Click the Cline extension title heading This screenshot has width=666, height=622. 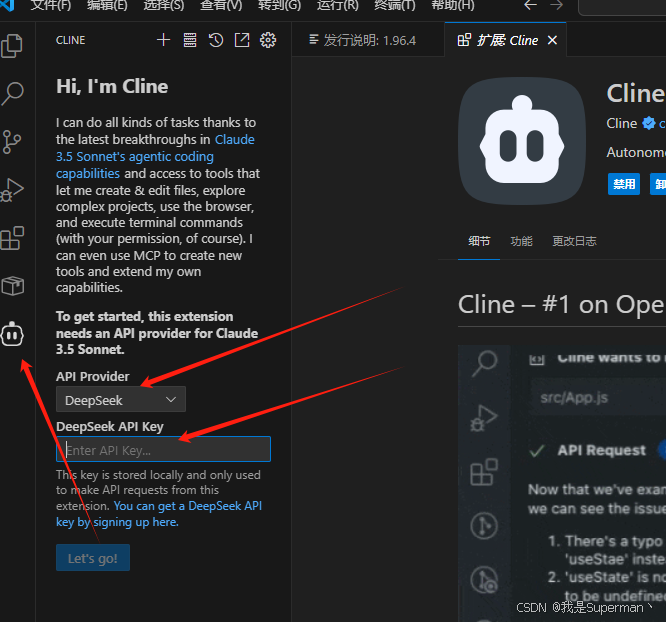tap(635, 93)
